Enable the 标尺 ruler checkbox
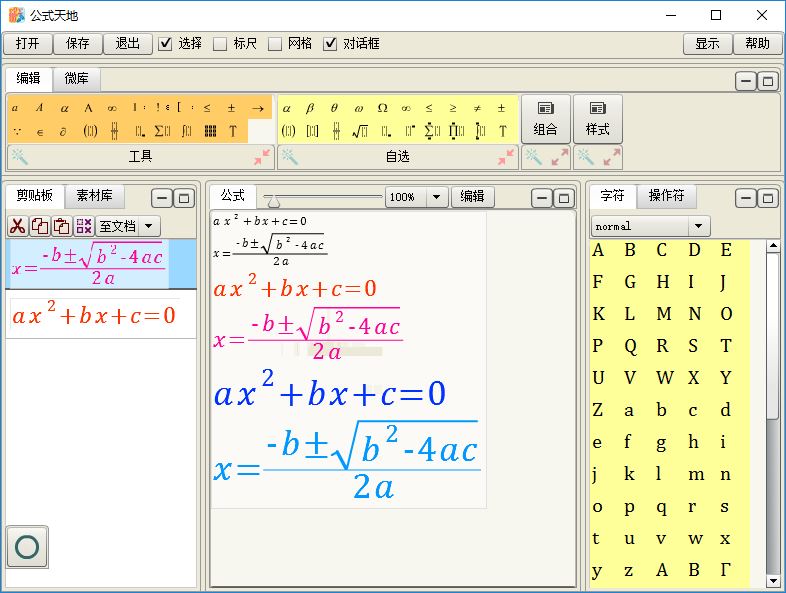 [220, 44]
